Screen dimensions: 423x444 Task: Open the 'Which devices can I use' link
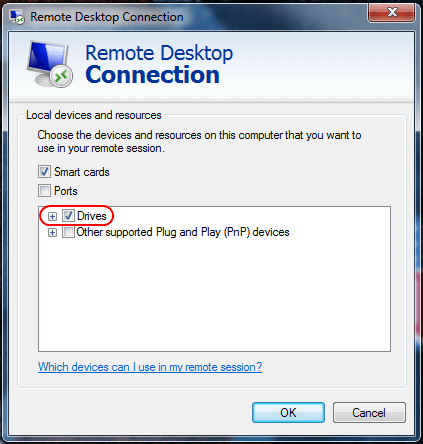pos(150,367)
